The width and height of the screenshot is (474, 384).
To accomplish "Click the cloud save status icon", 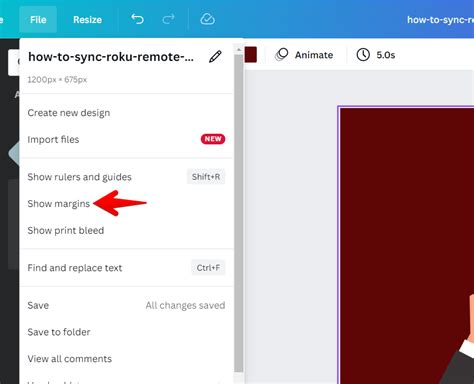I will (x=207, y=19).
